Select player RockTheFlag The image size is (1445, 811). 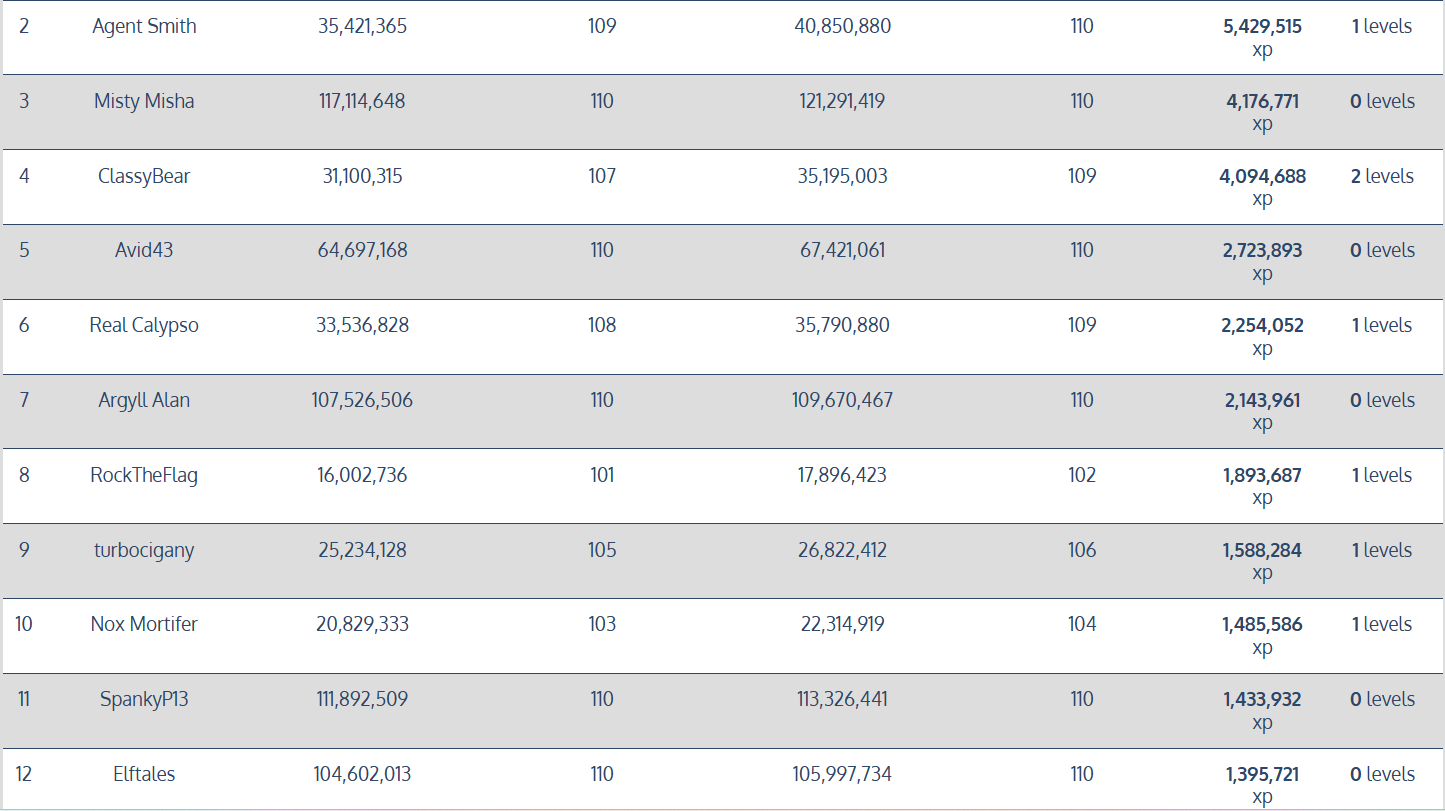coord(144,475)
